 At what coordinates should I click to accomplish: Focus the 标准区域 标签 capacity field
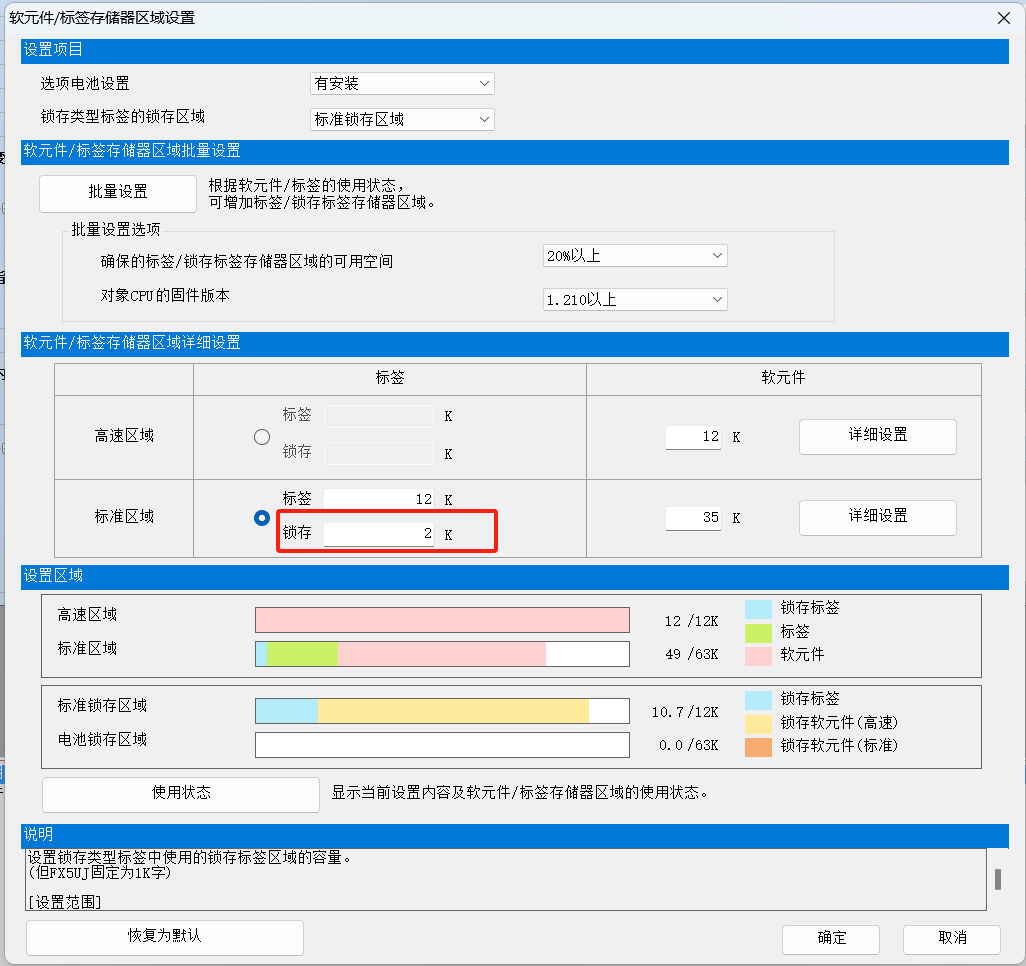click(379, 499)
